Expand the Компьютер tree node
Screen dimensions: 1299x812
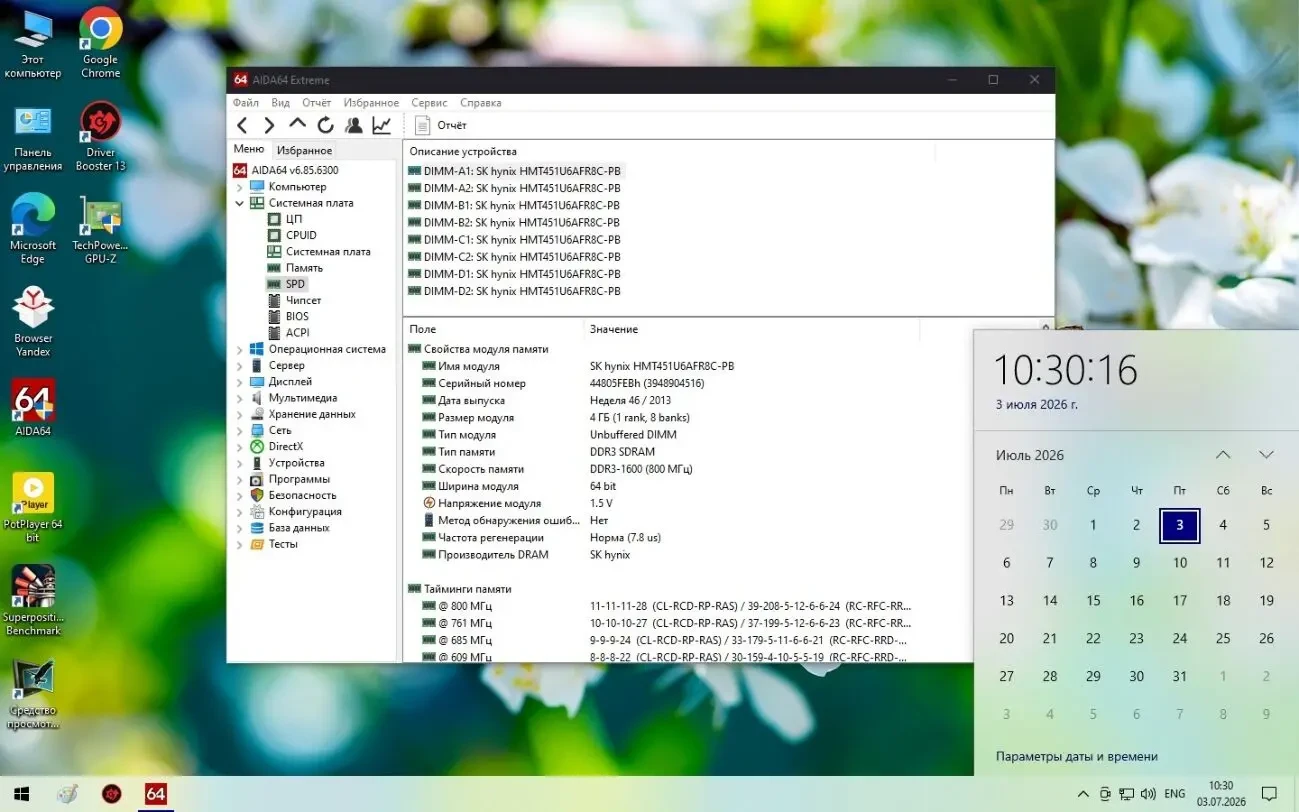(x=240, y=187)
